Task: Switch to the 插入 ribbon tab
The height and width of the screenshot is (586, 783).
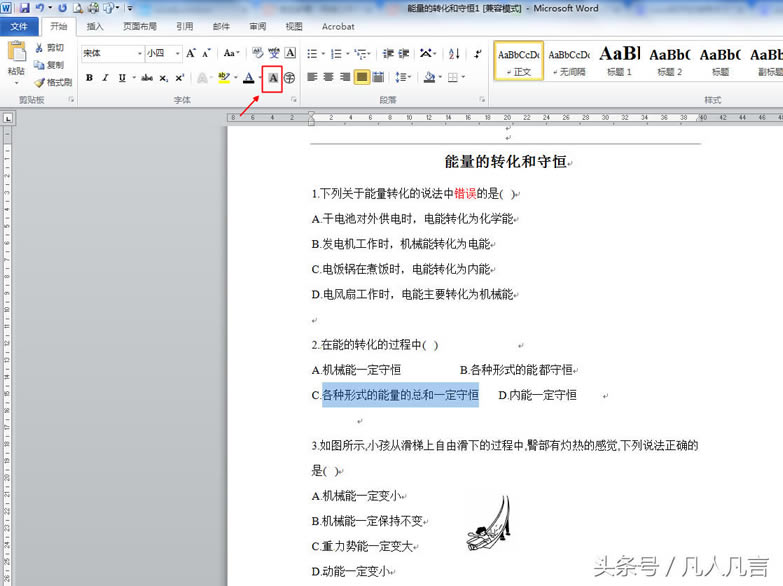Action: (95, 27)
